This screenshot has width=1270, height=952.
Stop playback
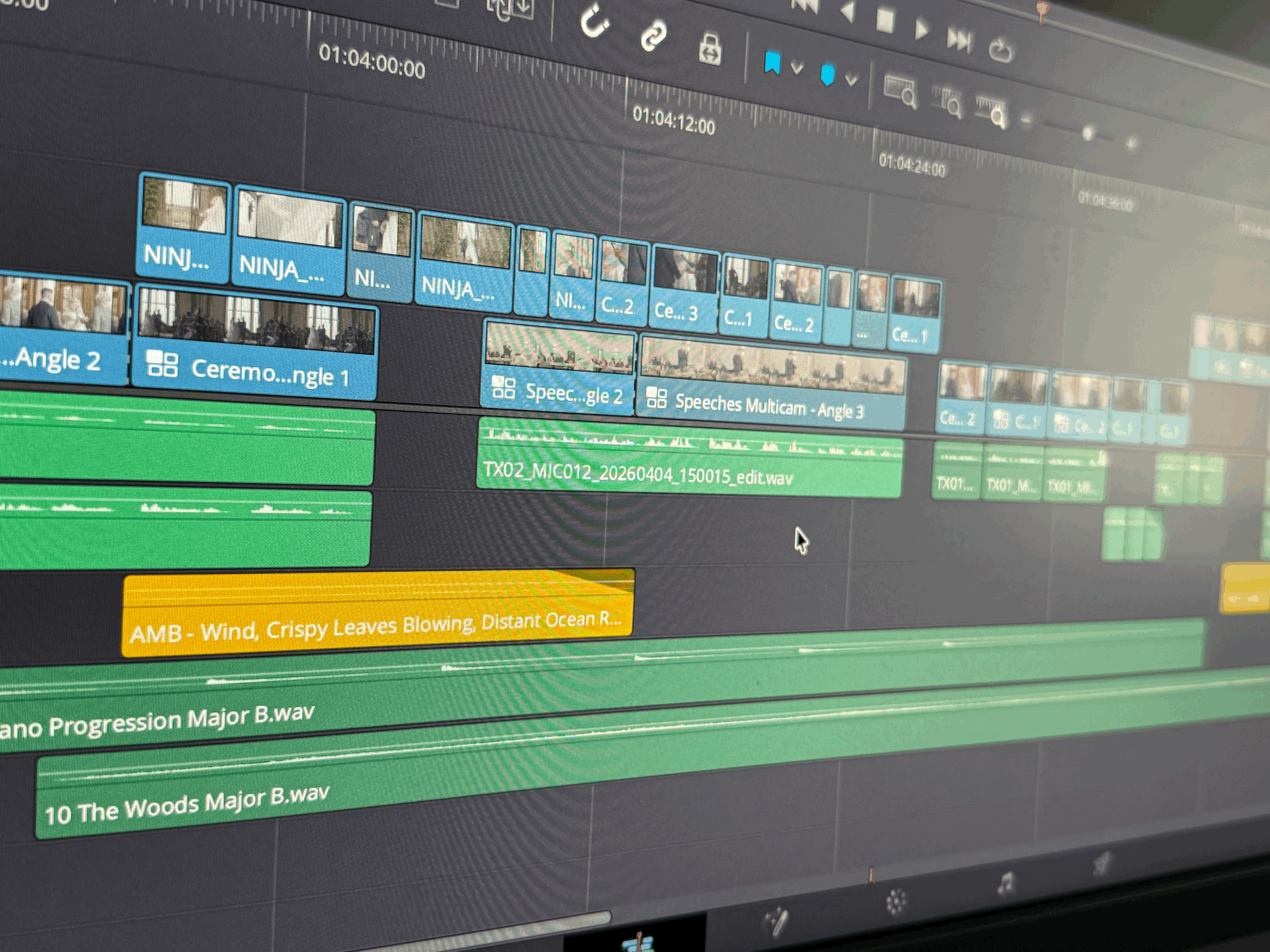pyautogui.click(x=885, y=21)
